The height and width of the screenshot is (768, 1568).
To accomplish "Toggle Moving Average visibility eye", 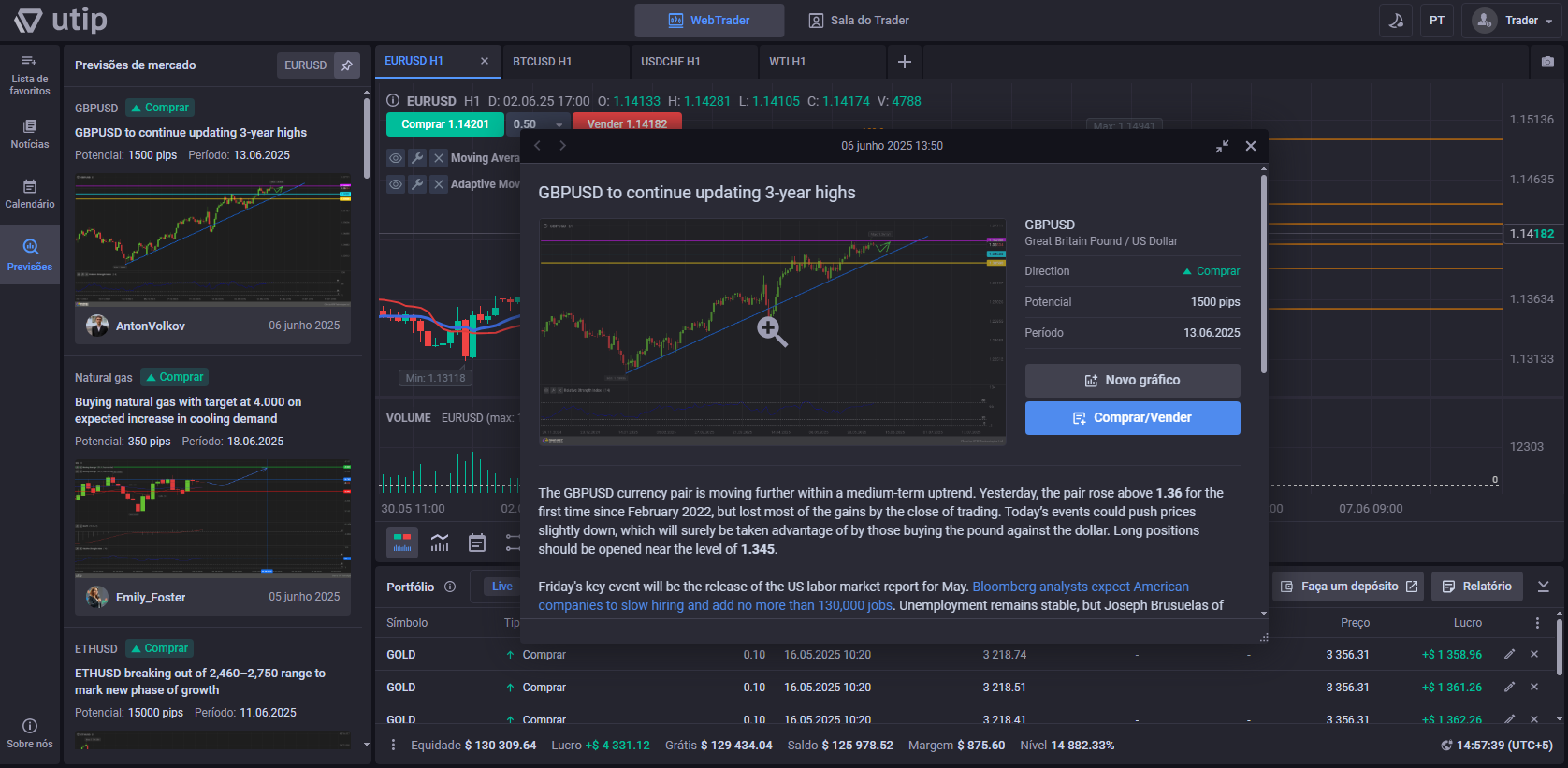I will pyautogui.click(x=396, y=158).
